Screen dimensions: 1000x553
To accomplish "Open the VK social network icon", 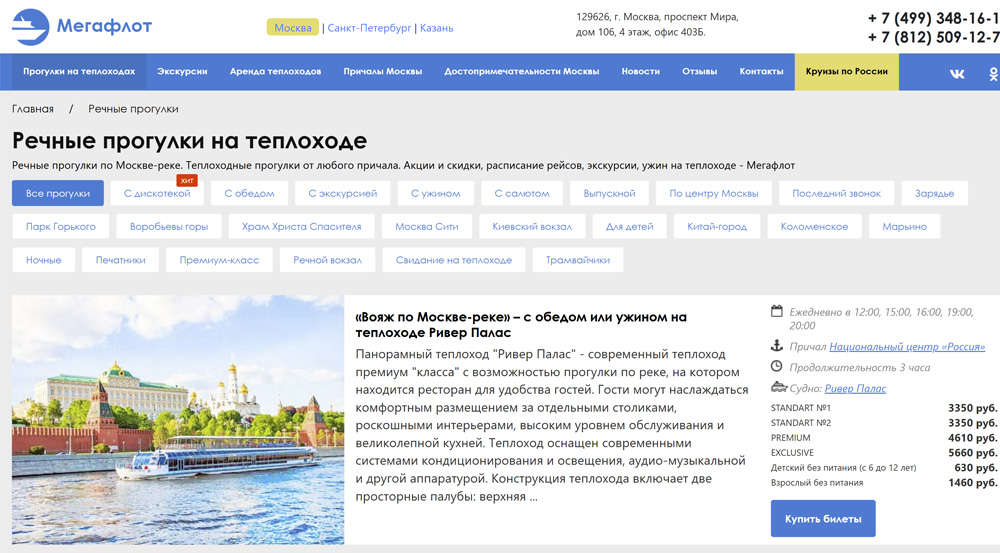I will pos(957,74).
